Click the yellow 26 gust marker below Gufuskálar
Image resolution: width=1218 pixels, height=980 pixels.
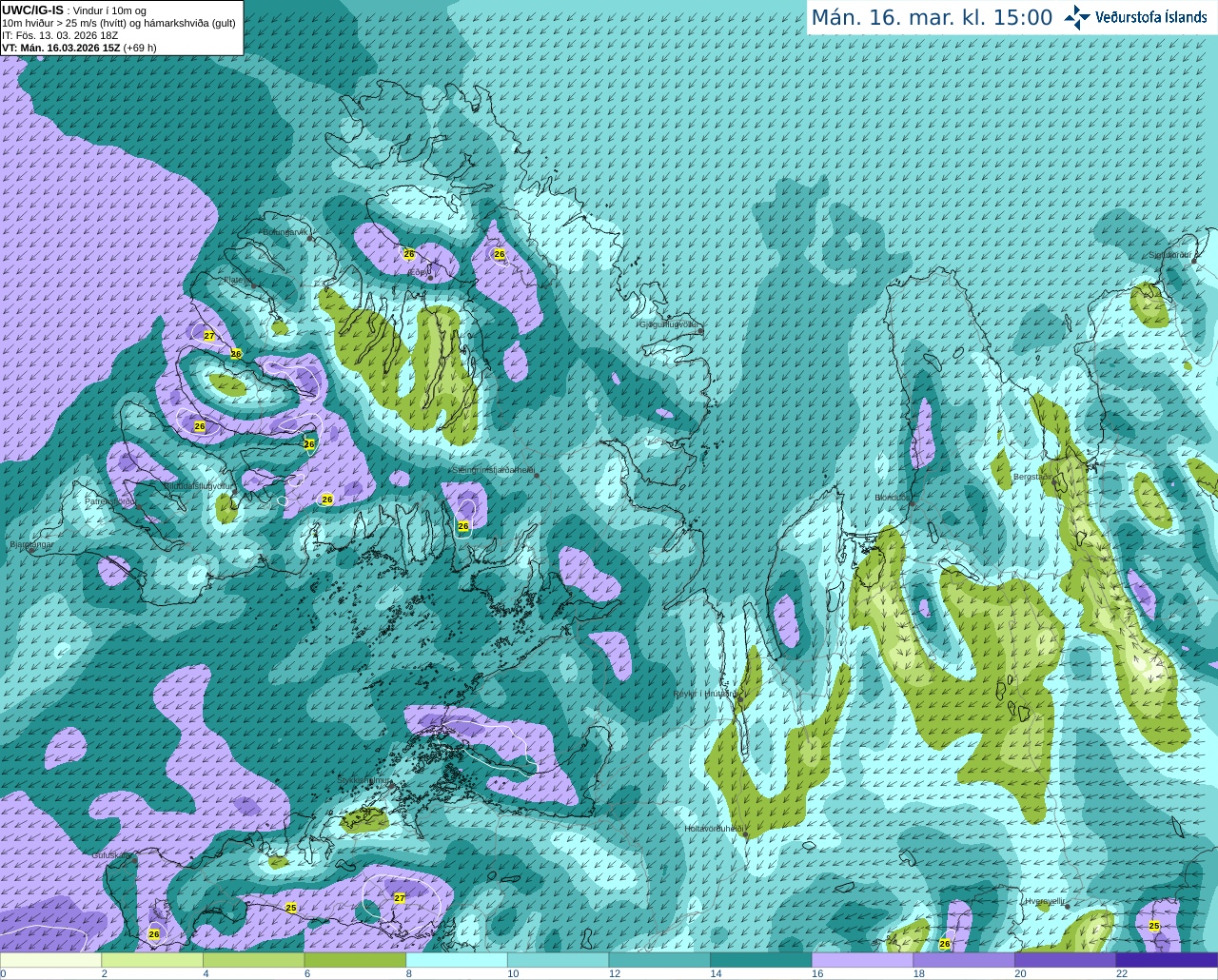click(x=154, y=934)
